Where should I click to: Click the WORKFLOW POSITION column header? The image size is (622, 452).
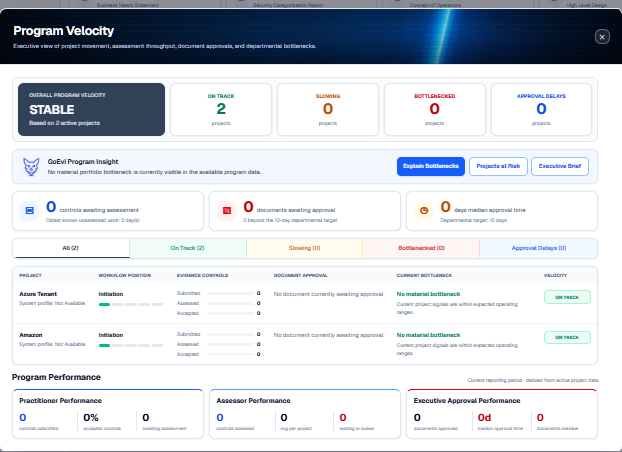pyautogui.click(x=125, y=275)
